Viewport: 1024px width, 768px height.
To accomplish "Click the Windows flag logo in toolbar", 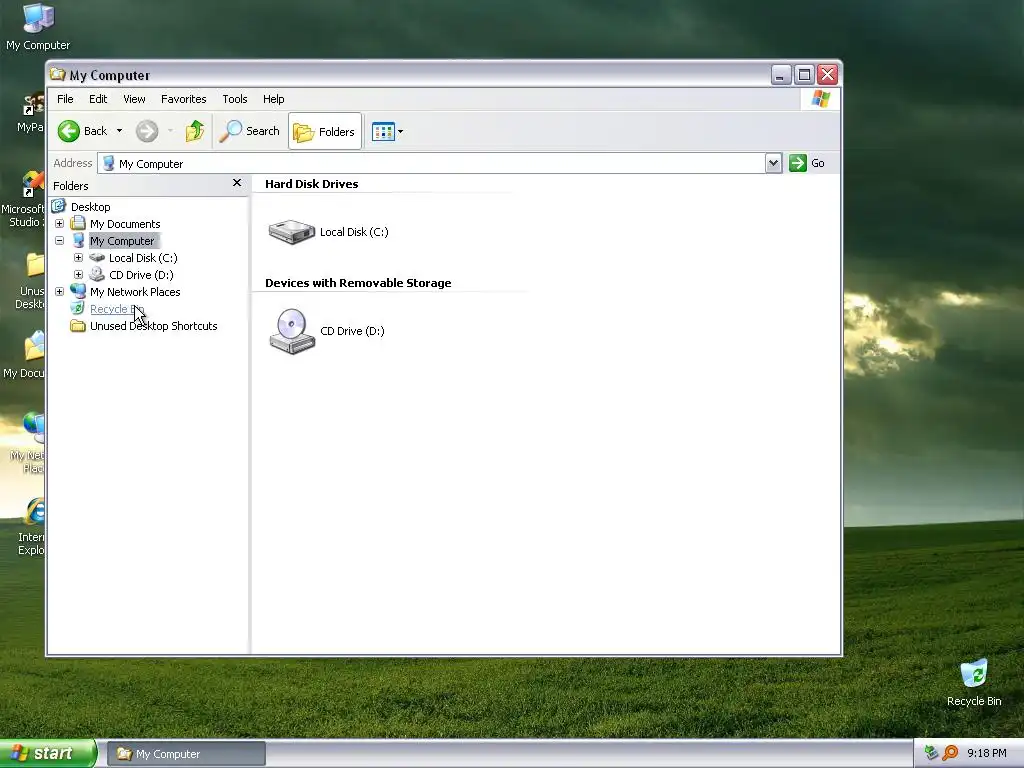I will click(820, 99).
